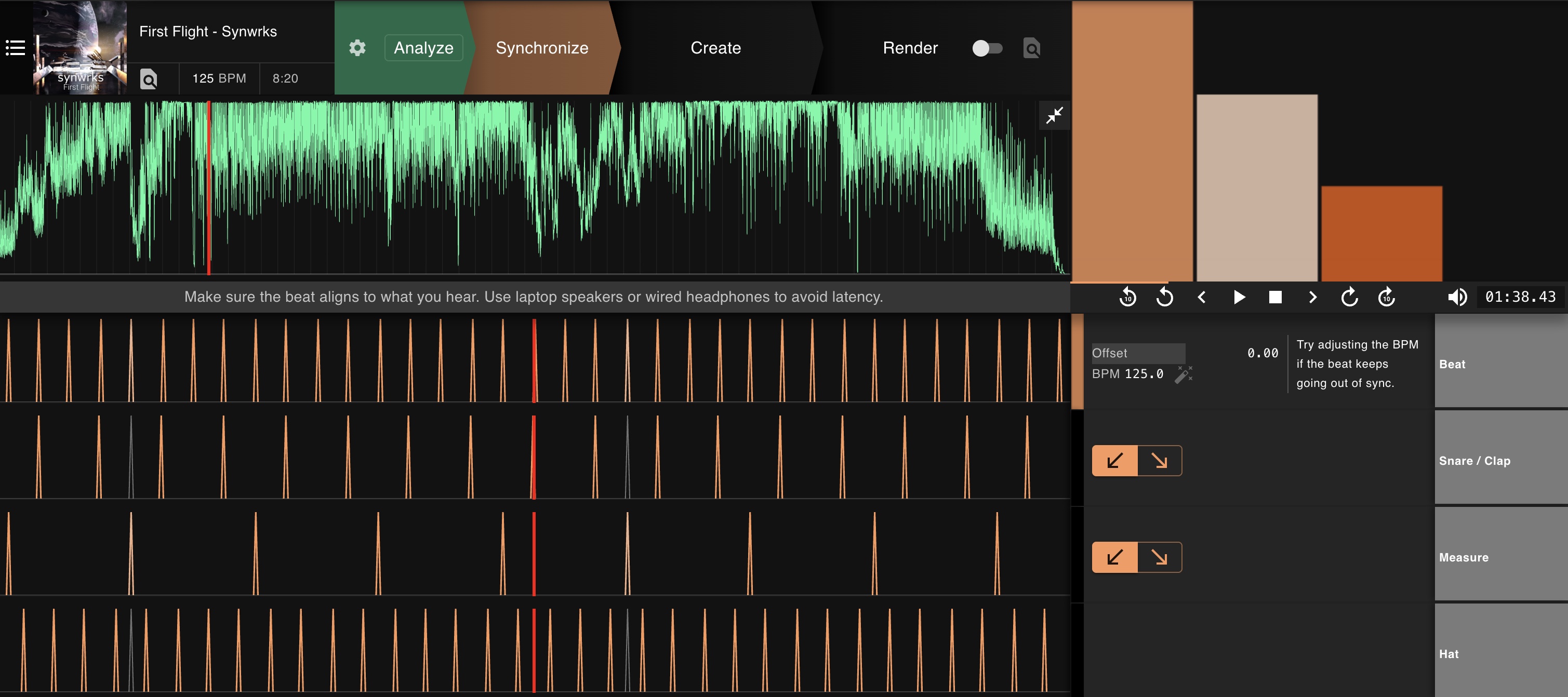Viewport: 1568px width, 697px height.
Task: Click the settings gear beside Analyze
Action: 357,47
